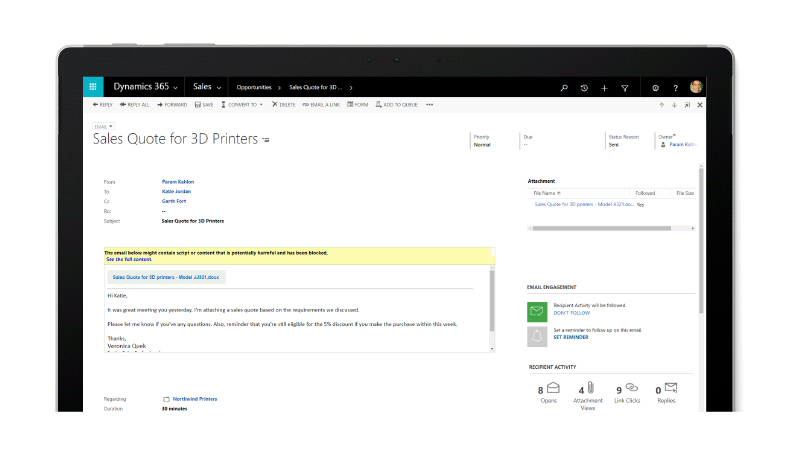
Task: Click the search magnifier icon
Action: click(x=564, y=88)
